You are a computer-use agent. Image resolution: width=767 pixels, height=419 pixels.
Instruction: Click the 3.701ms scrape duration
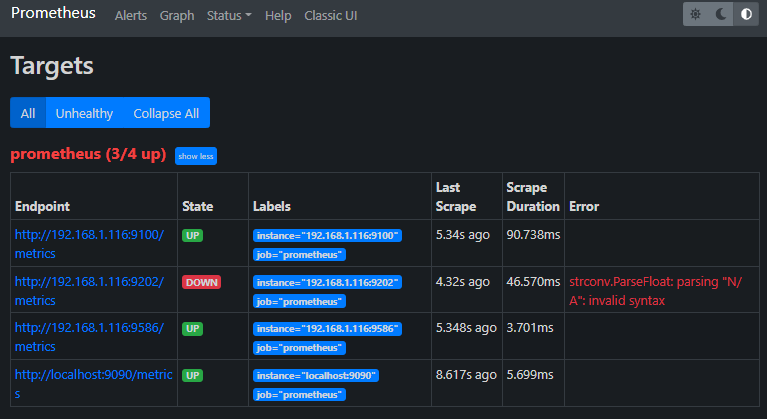click(530, 328)
